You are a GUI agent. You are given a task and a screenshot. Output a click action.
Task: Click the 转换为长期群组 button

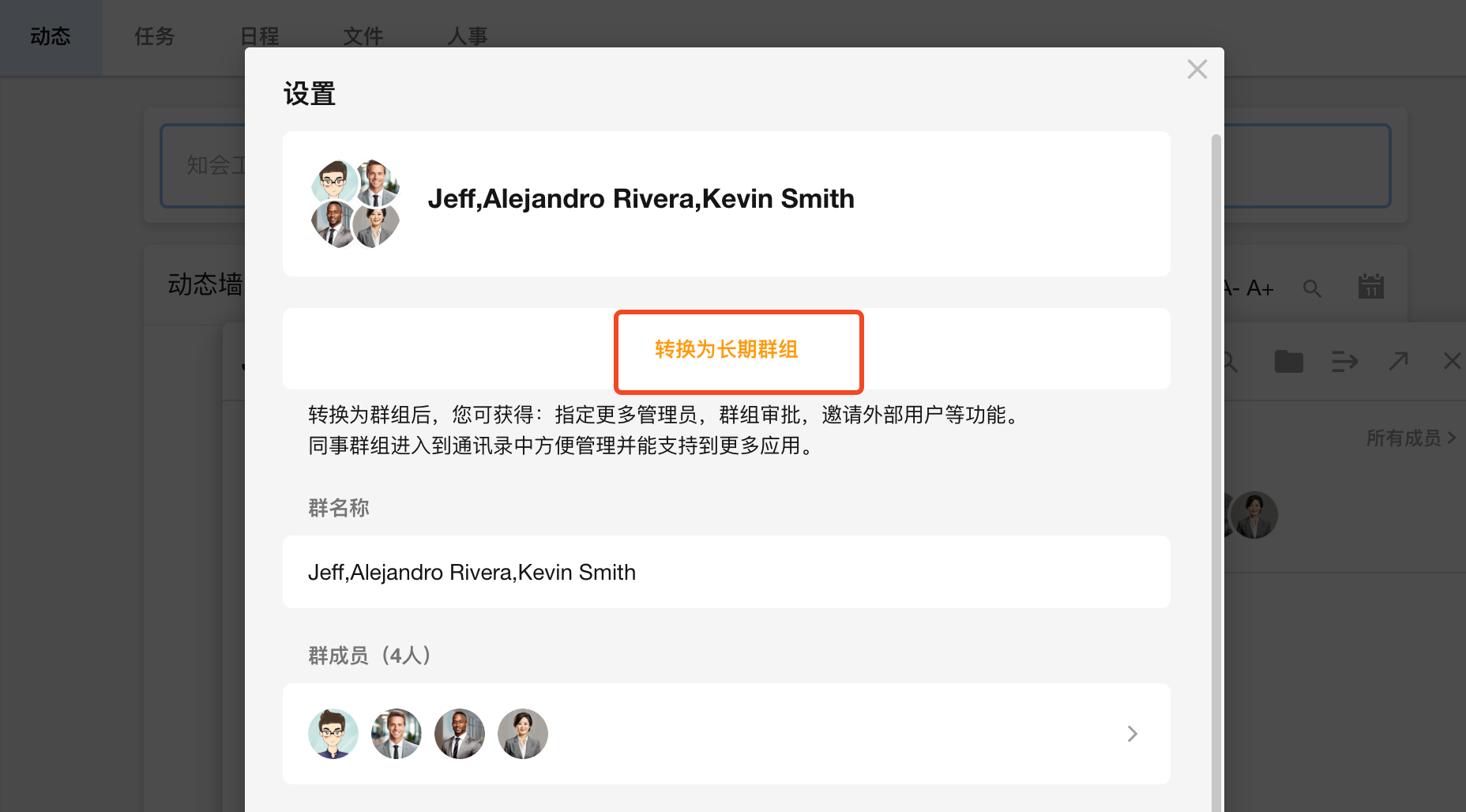pos(727,349)
